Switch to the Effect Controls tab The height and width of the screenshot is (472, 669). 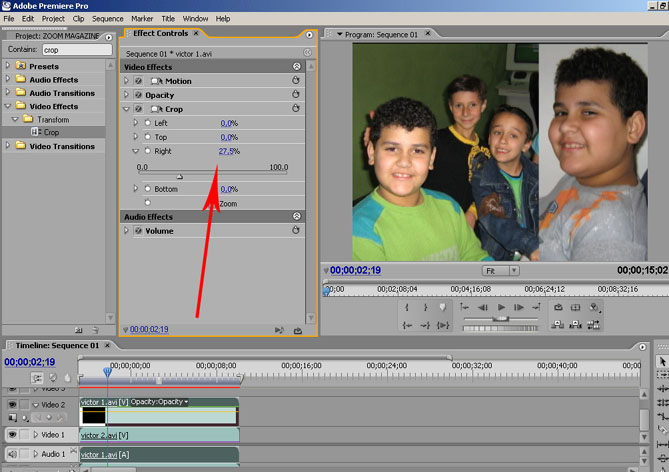[x=160, y=33]
